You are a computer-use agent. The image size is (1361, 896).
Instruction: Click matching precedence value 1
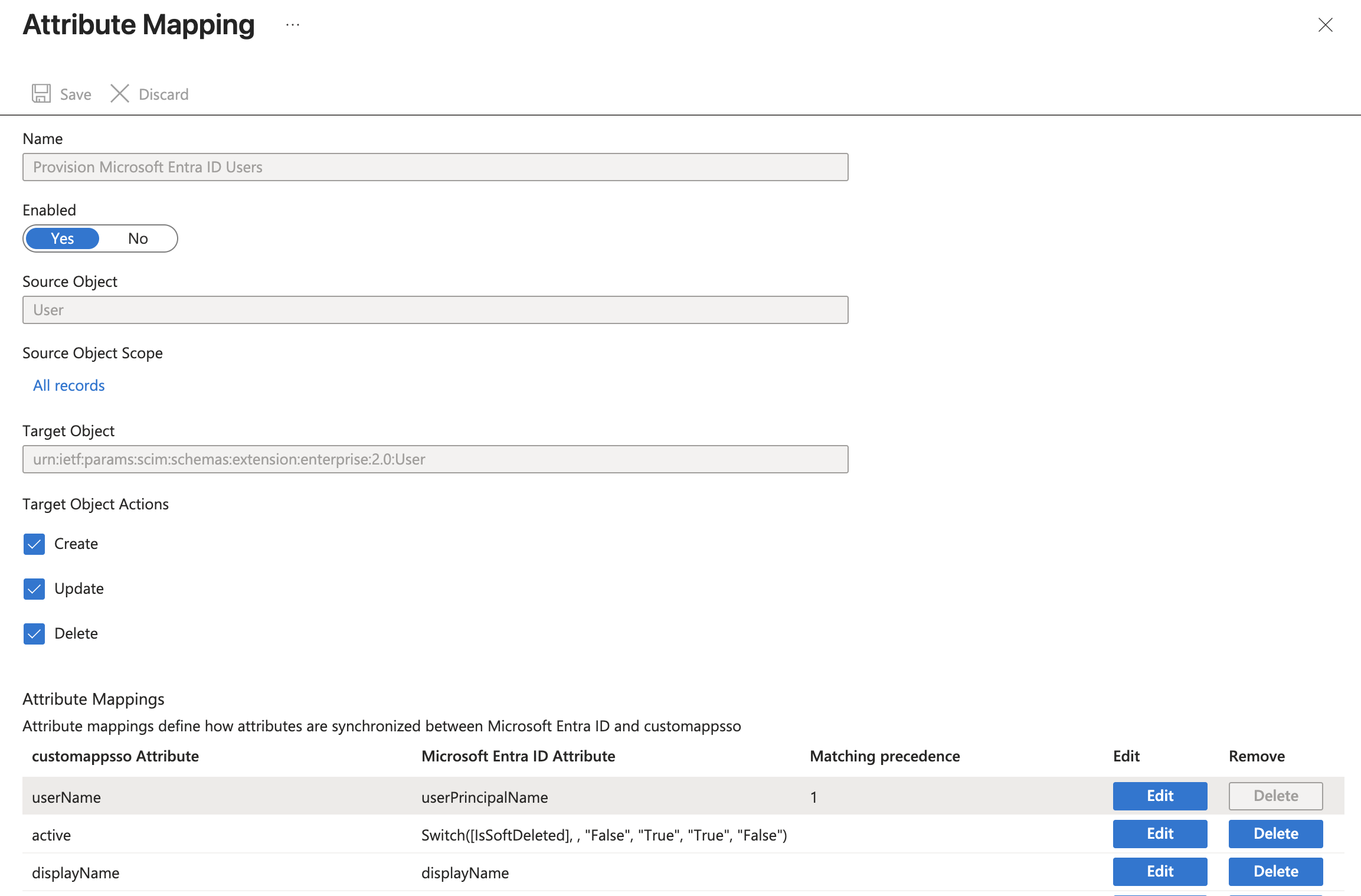click(x=813, y=797)
